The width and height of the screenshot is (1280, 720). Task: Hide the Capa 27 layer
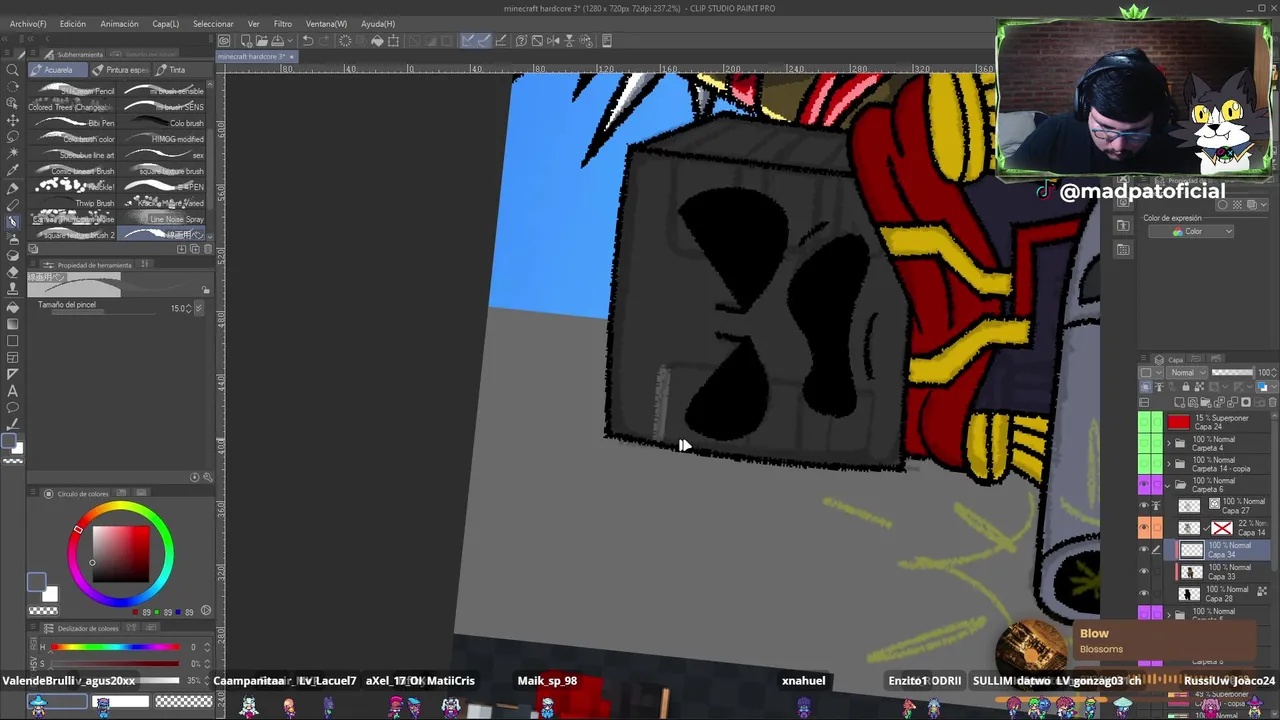click(x=1144, y=506)
